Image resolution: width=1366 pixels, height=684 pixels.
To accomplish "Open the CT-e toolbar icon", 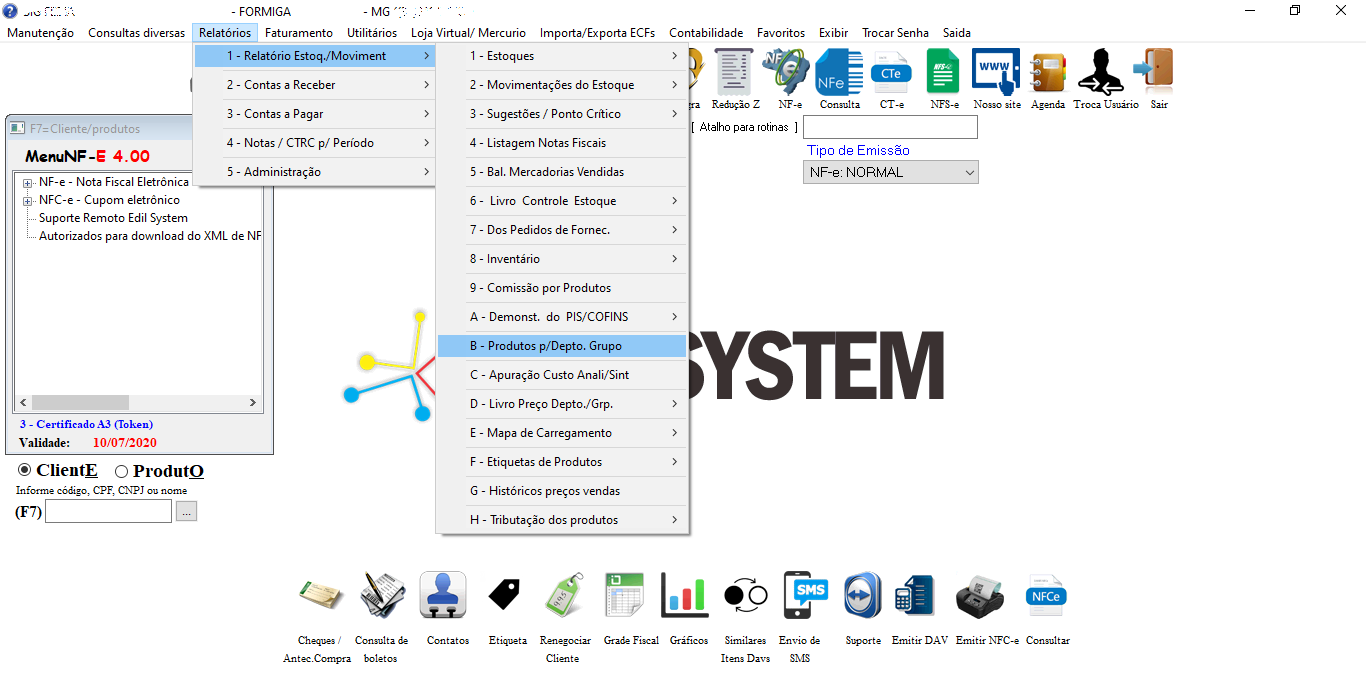I will click(891, 74).
